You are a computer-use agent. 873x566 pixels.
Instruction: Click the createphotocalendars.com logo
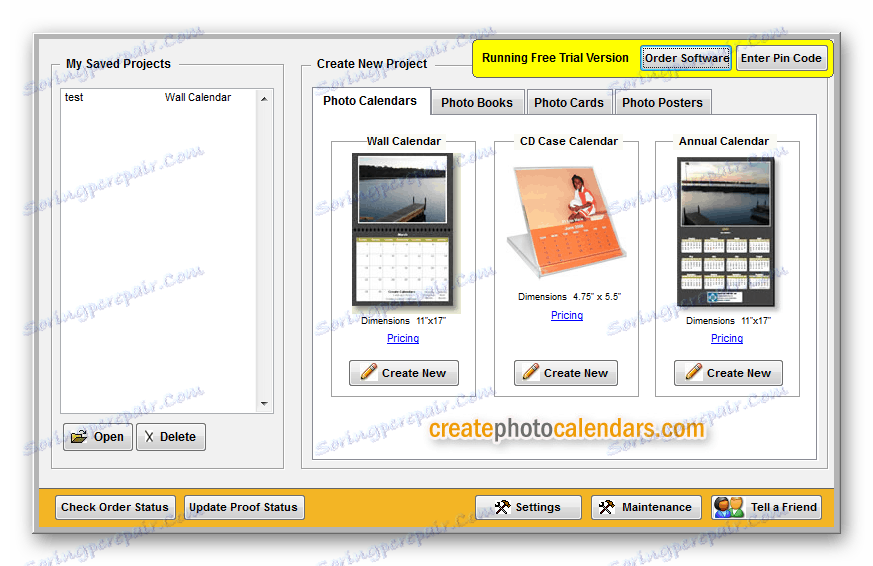[x=567, y=429]
